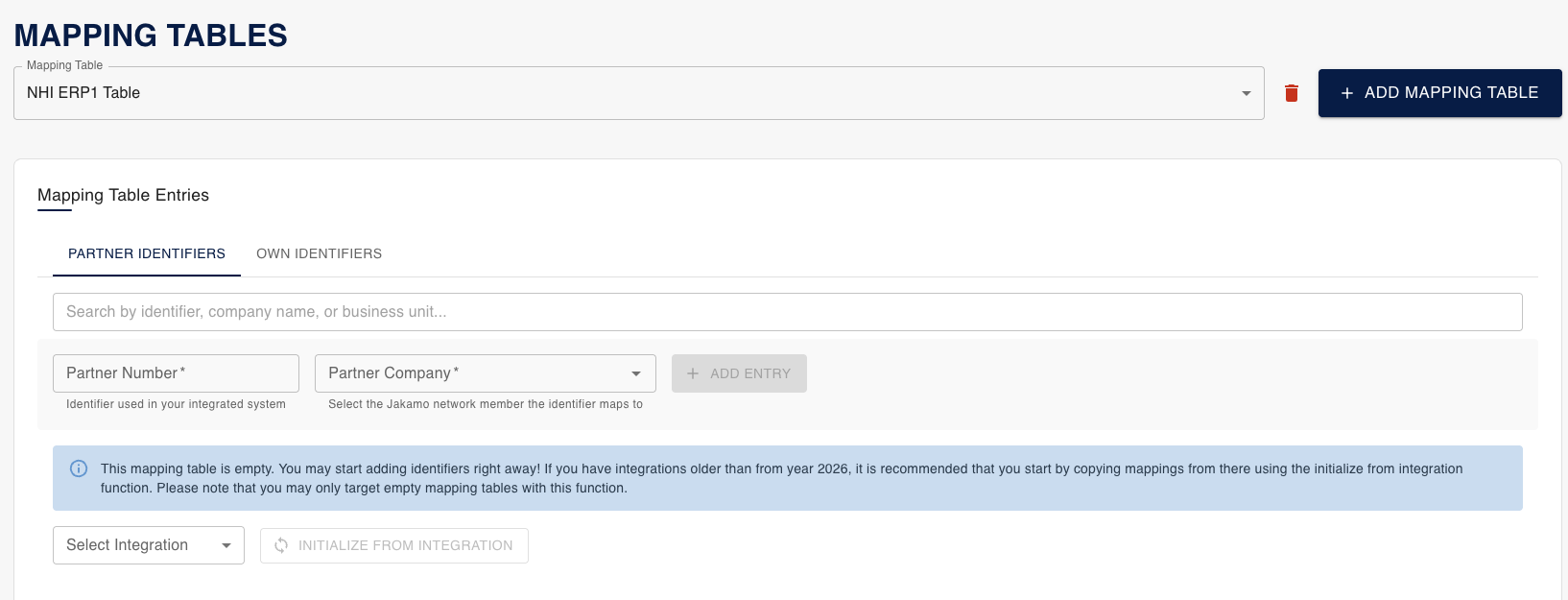Click the Mapping Tables page title
The width and height of the screenshot is (1568, 600).
click(151, 36)
